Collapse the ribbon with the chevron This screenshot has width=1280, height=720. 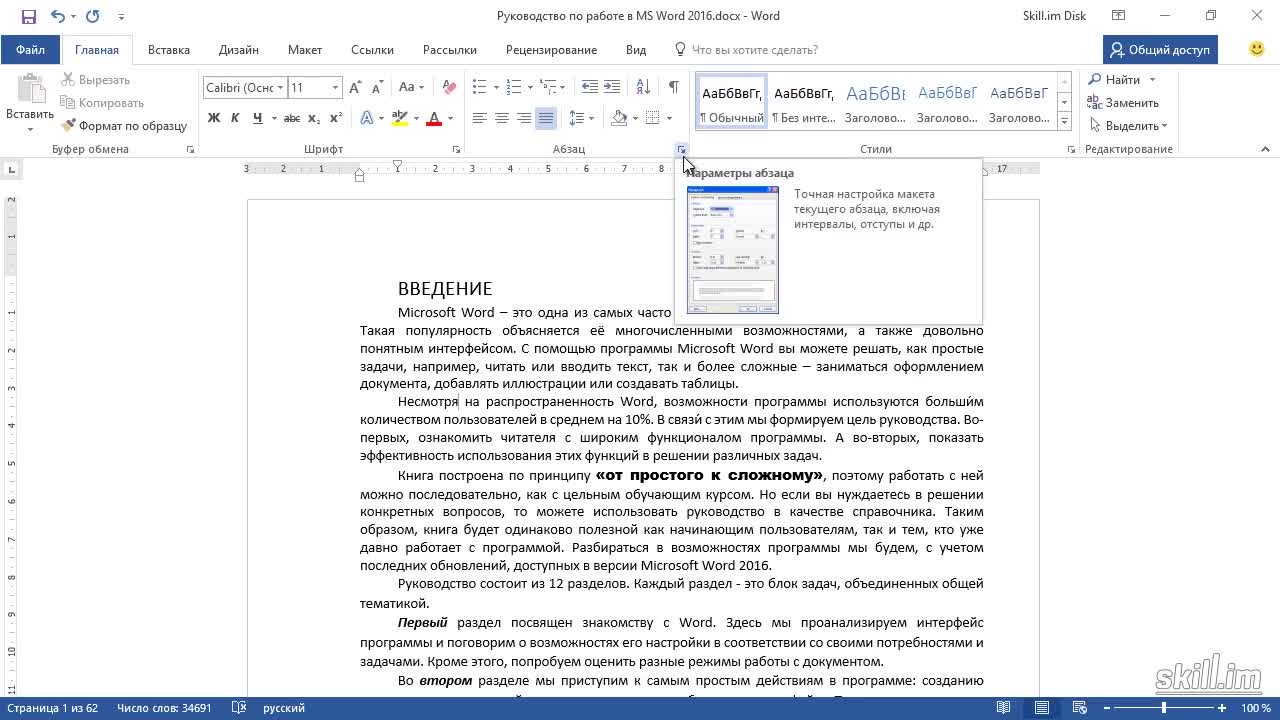(1265, 150)
